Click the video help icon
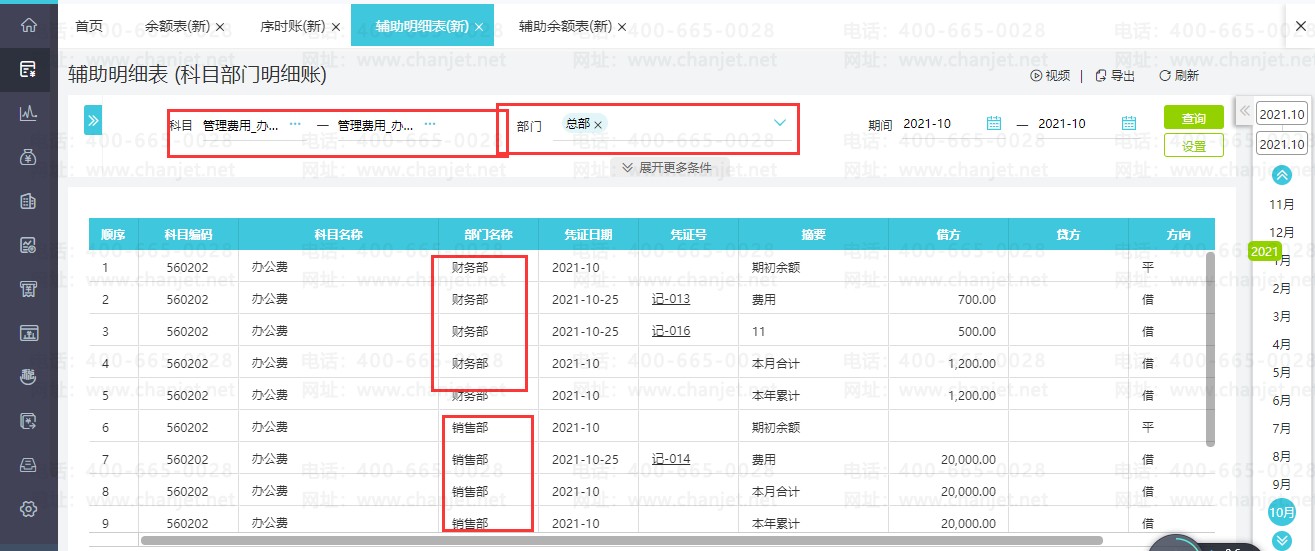This screenshot has width=1315, height=551. (1049, 76)
